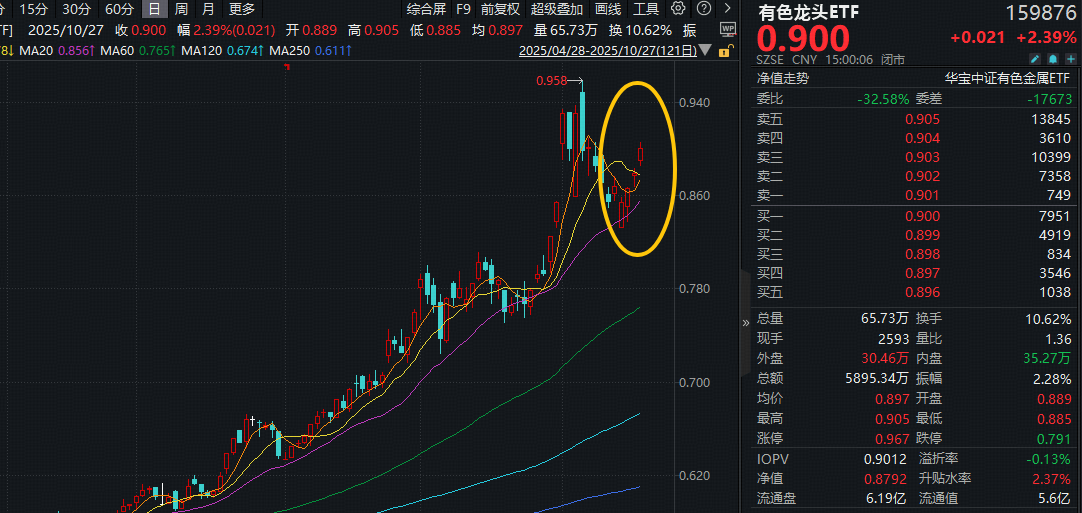Open date range dropdown triangle

click(x=705, y=50)
